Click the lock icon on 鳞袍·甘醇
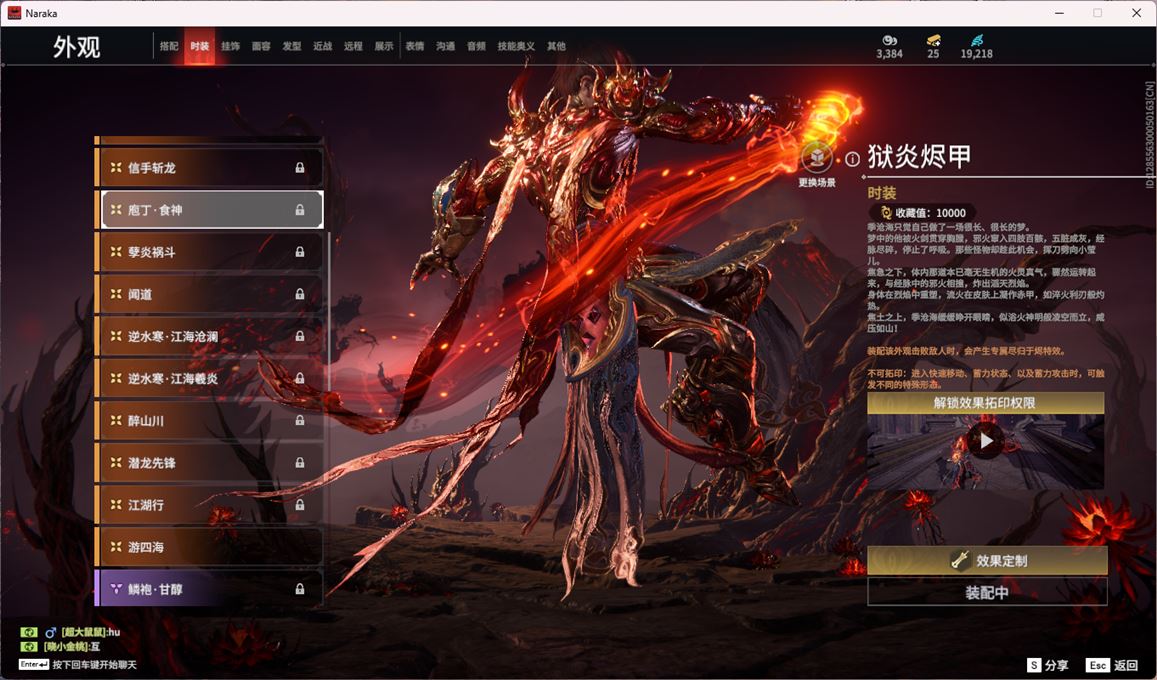The width and height of the screenshot is (1157, 680). 300,589
